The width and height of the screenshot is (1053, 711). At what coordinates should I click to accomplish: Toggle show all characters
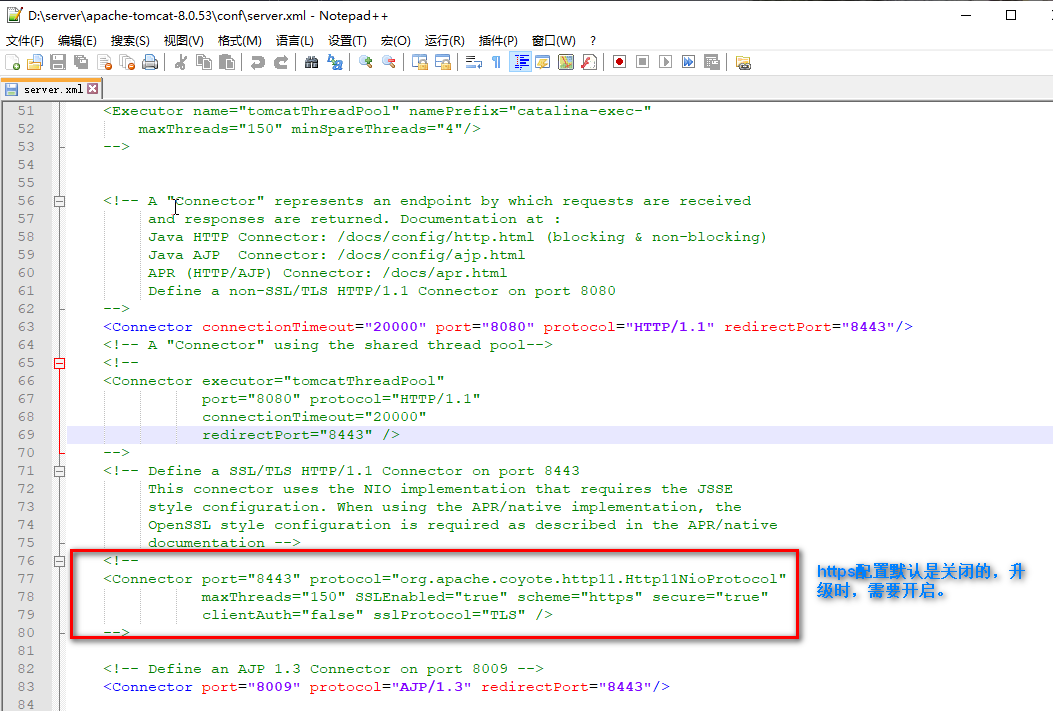[x=495, y=62]
